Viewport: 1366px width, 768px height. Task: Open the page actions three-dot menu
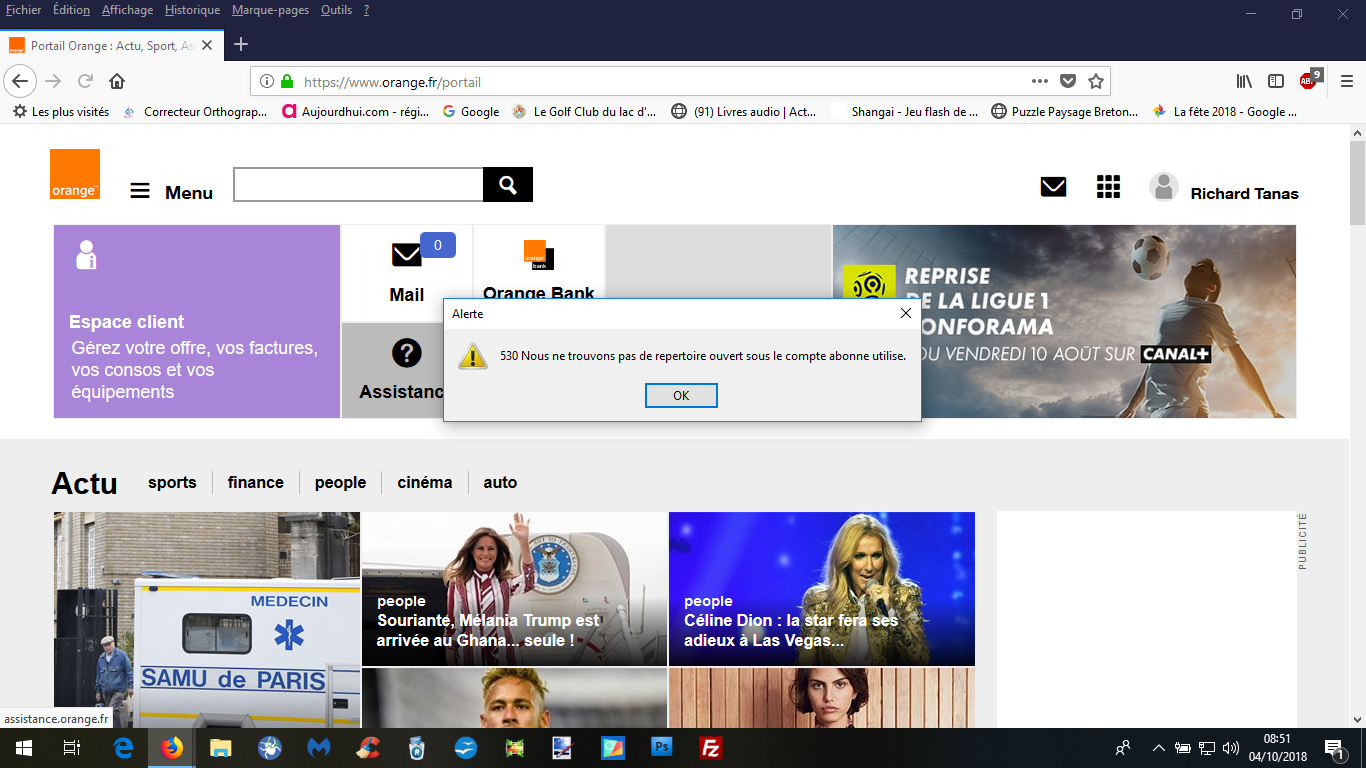(x=1040, y=81)
